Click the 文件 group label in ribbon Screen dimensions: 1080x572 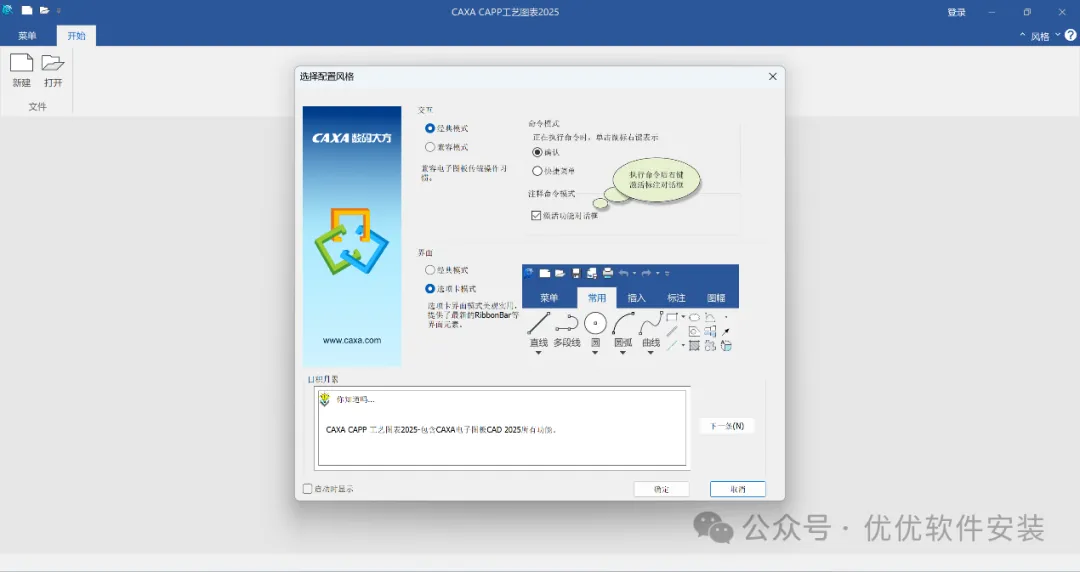(x=38, y=107)
